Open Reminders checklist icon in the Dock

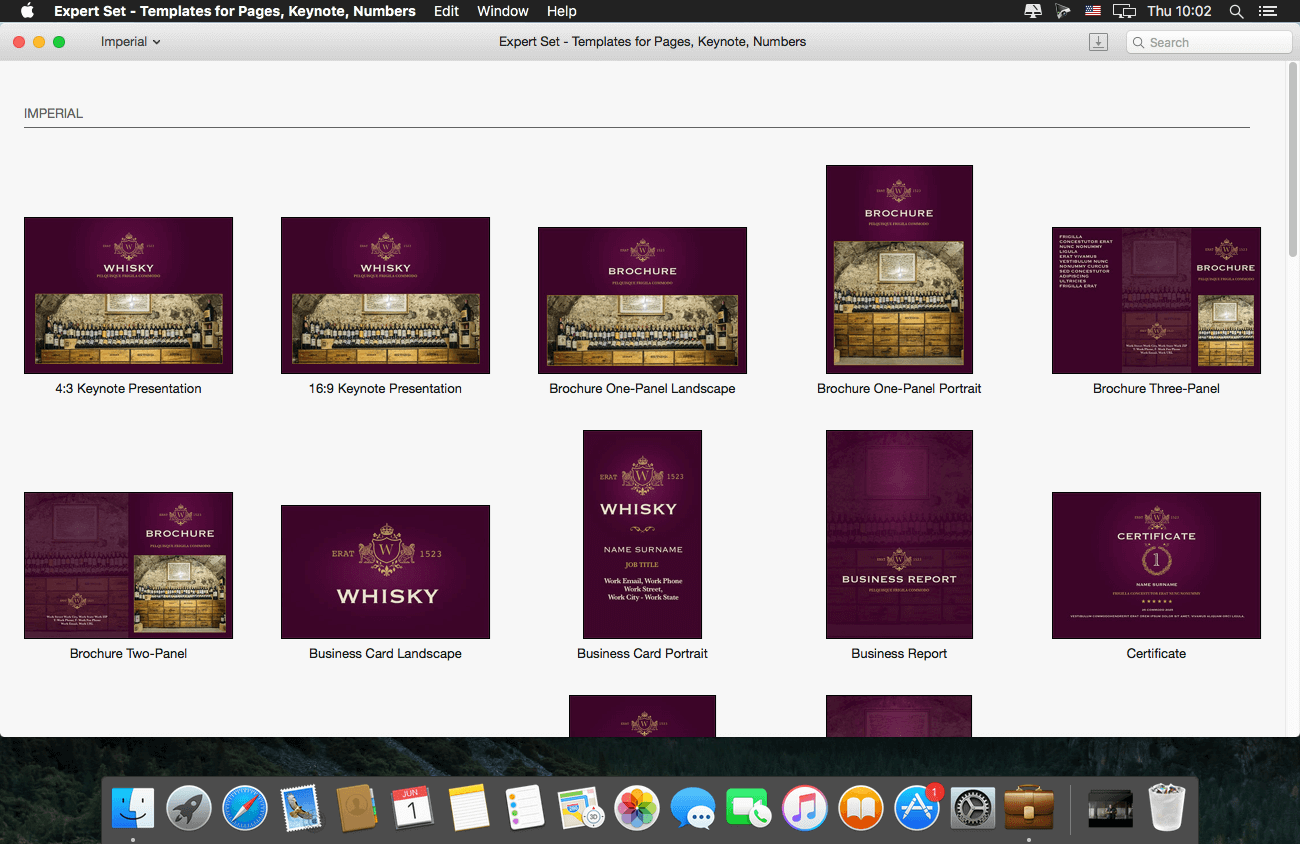(524, 808)
